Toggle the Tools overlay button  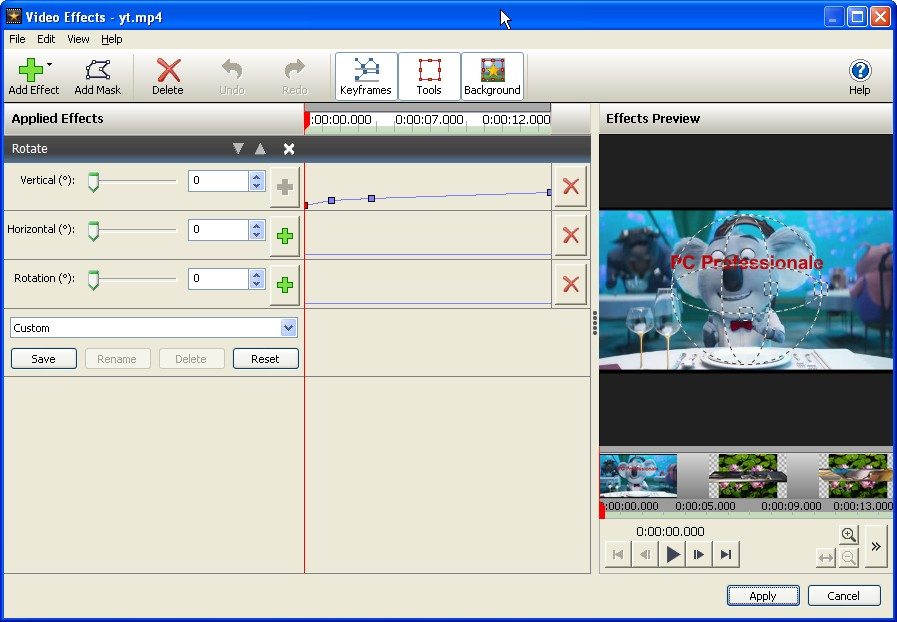(429, 76)
